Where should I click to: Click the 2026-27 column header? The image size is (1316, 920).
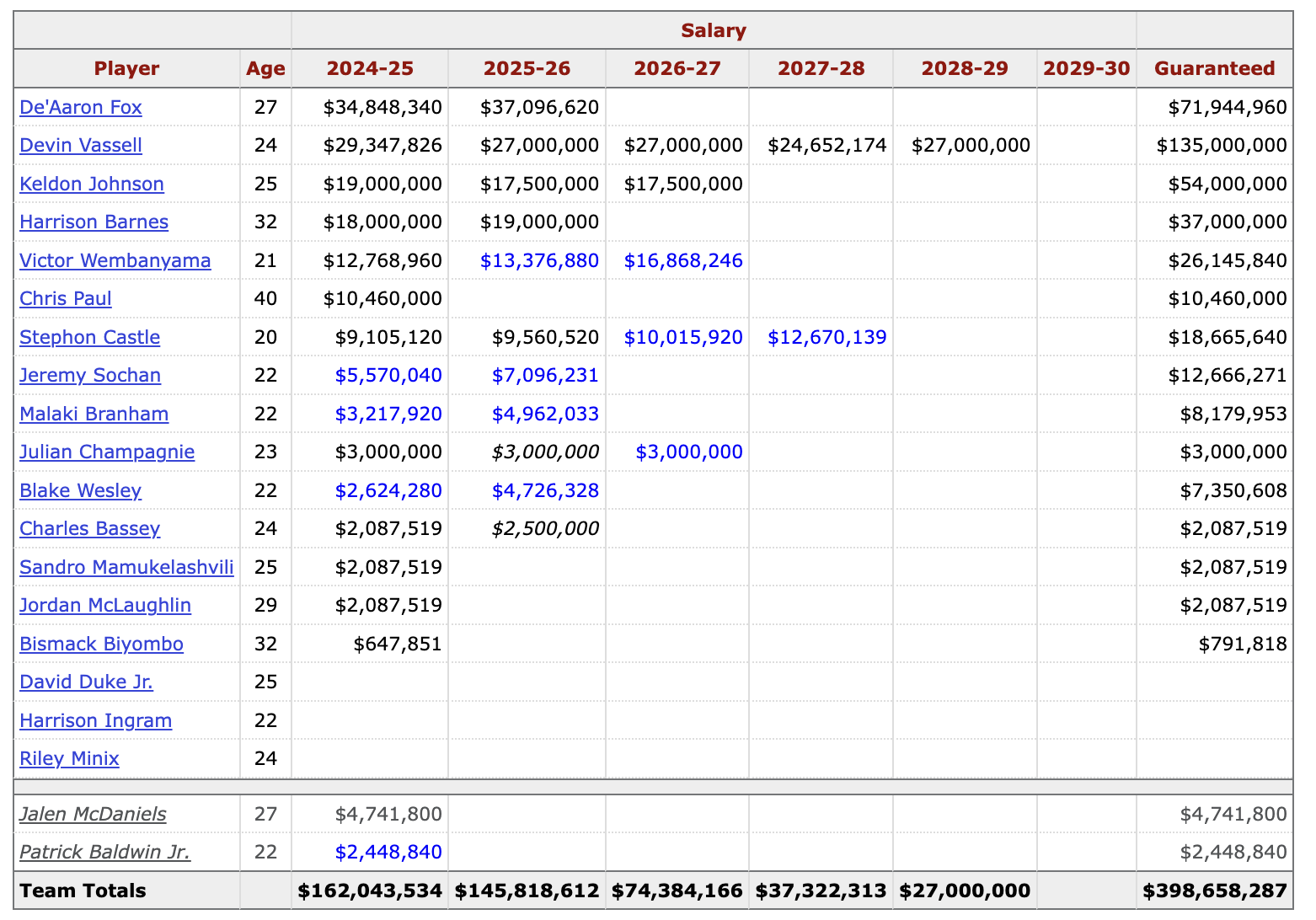[677, 68]
